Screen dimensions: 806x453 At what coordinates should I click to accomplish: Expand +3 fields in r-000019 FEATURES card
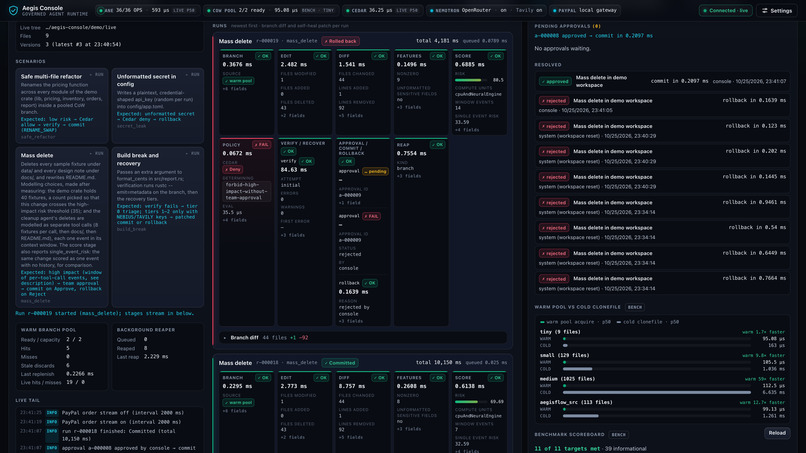(x=409, y=107)
